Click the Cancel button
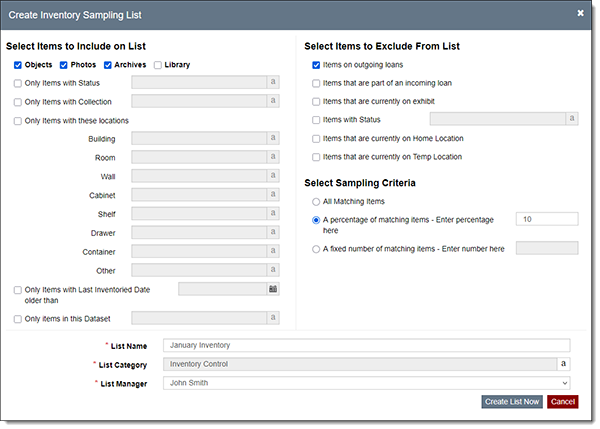This screenshot has width=600, height=429. click(x=562, y=401)
